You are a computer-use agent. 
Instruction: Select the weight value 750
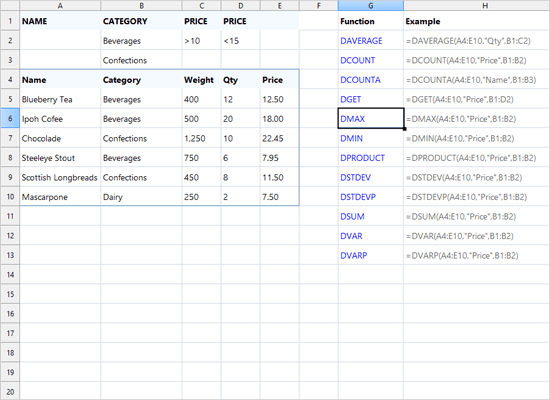[x=201, y=158]
